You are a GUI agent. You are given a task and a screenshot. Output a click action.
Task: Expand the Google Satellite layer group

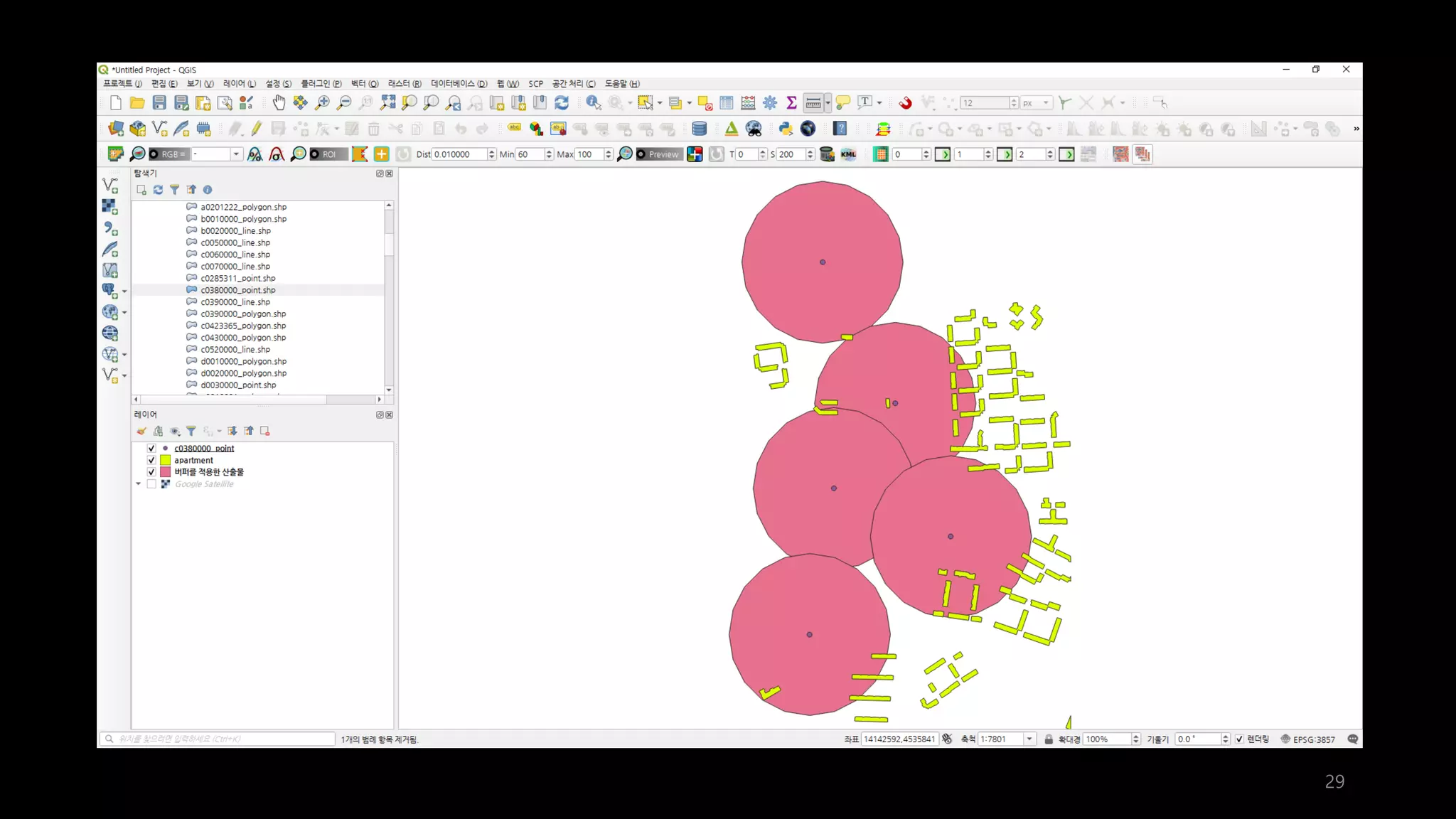point(139,484)
